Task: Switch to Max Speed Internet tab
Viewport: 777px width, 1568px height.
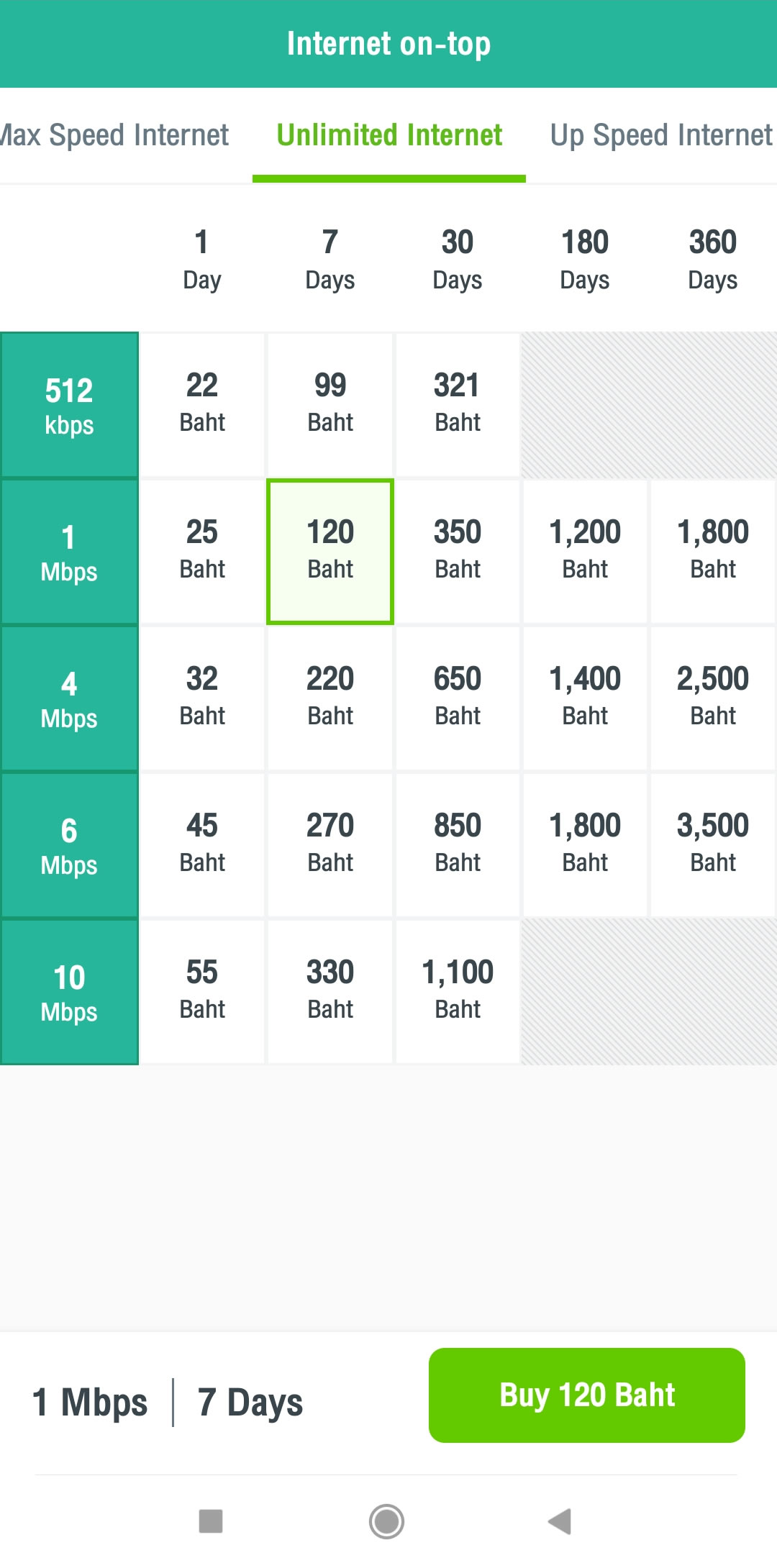Action: [115, 135]
